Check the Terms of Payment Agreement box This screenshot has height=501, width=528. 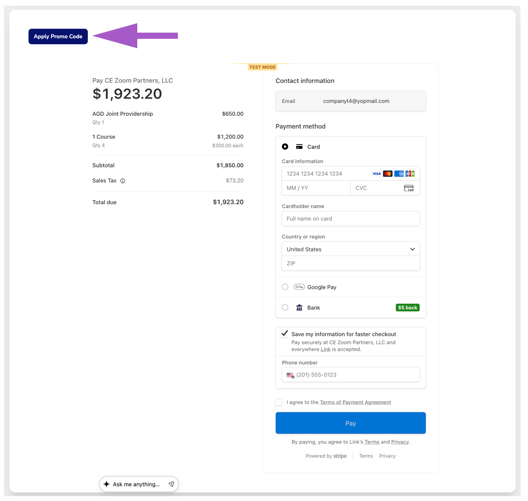(x=279, y=402)
